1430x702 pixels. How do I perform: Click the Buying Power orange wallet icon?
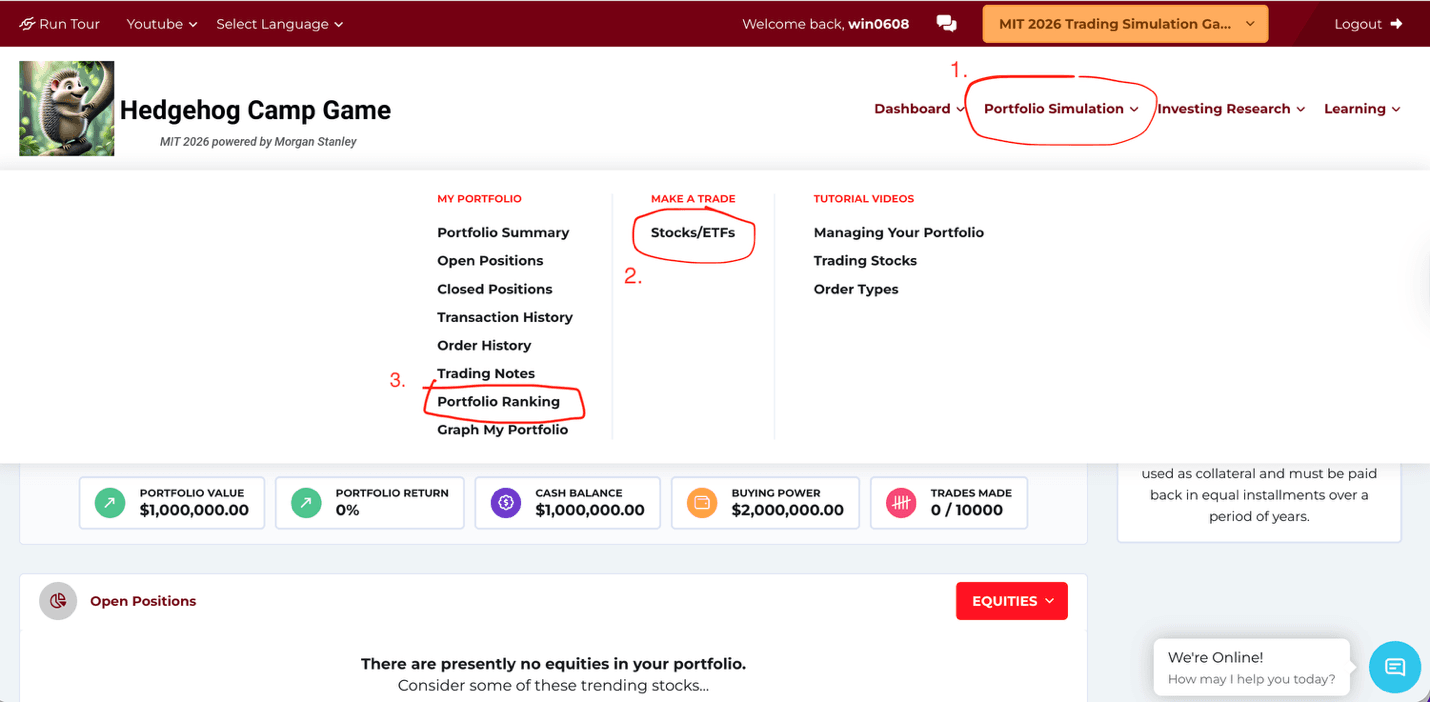pos(702,502)
